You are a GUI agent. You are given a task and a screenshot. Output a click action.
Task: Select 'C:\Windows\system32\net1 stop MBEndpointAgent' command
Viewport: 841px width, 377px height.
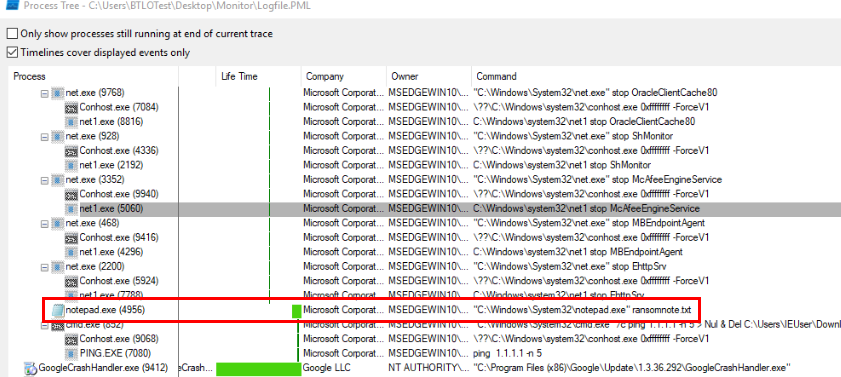(578, 252)
